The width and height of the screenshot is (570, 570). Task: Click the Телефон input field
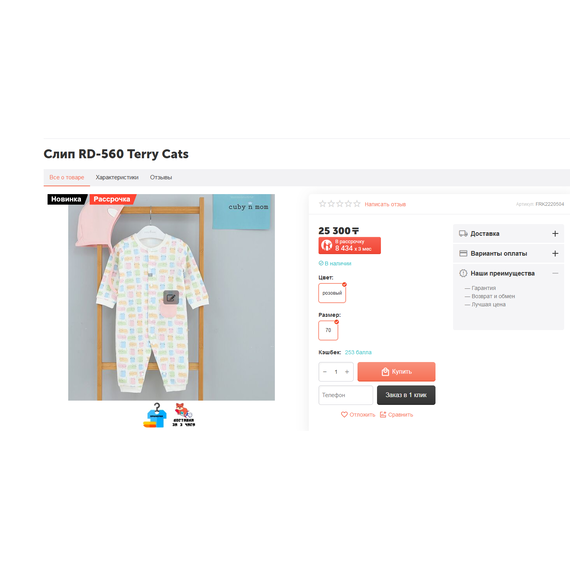(x=346, y=395)
